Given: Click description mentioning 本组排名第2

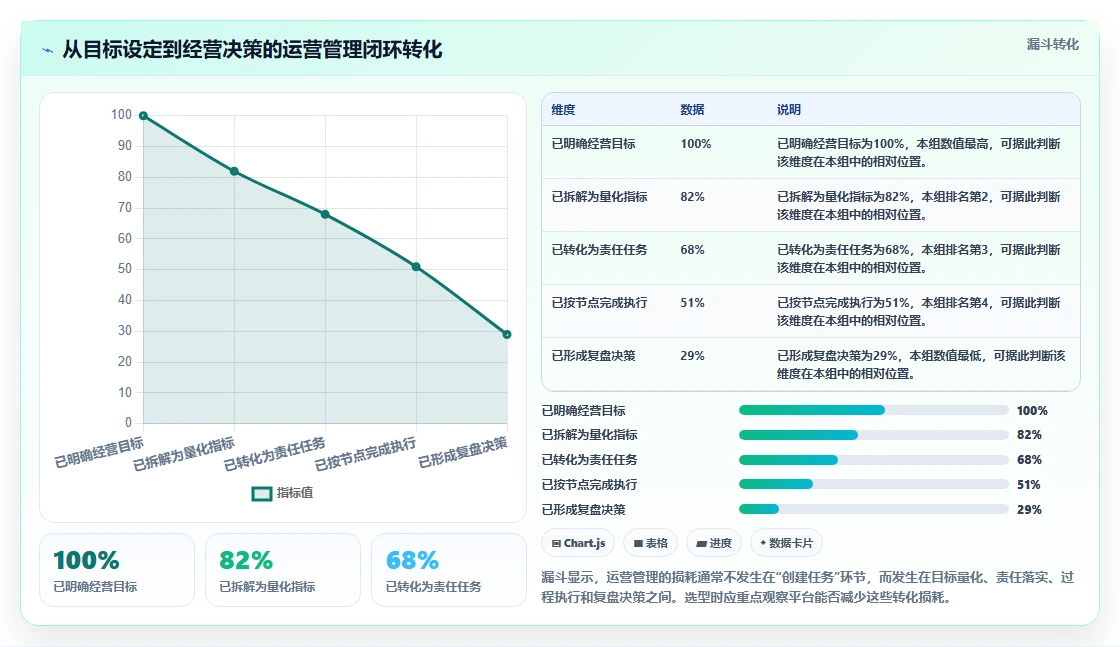Looking at the screenshot, I should tap(919, 206).
